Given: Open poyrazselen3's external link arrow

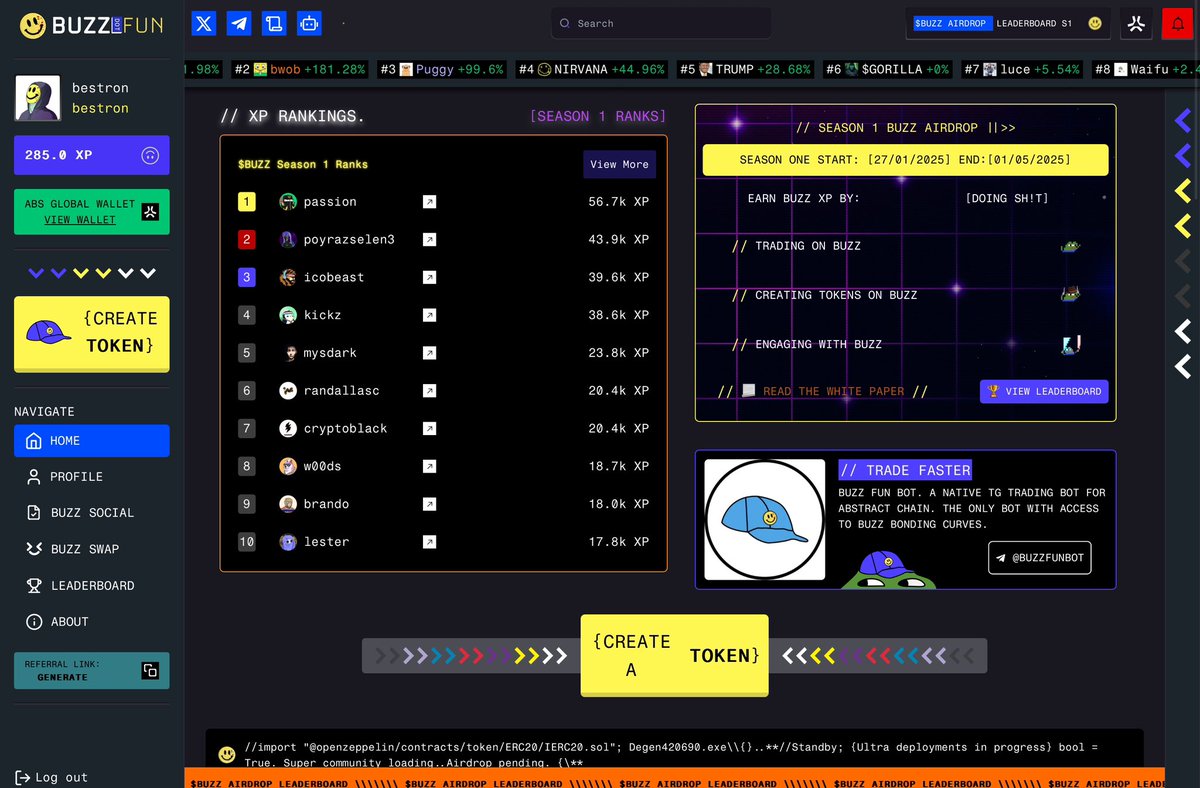Looking at the screenshot, I should [429, 240].
